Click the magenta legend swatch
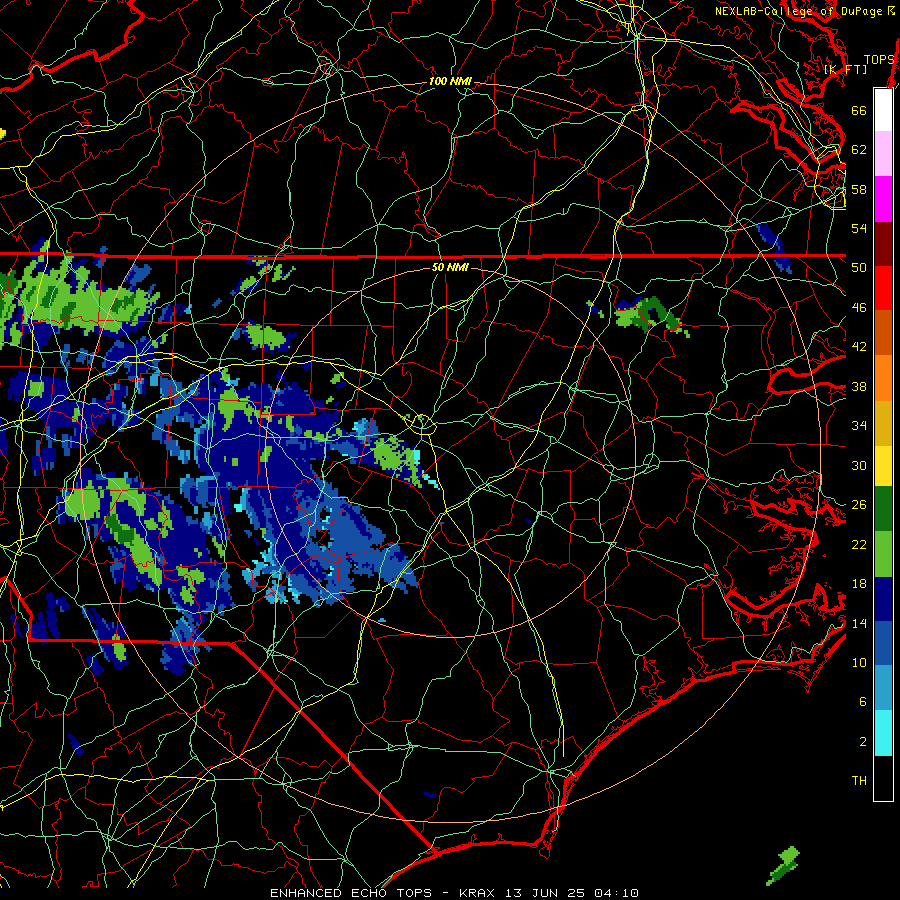This screenshot has width=900, height=900. [883, 199]
